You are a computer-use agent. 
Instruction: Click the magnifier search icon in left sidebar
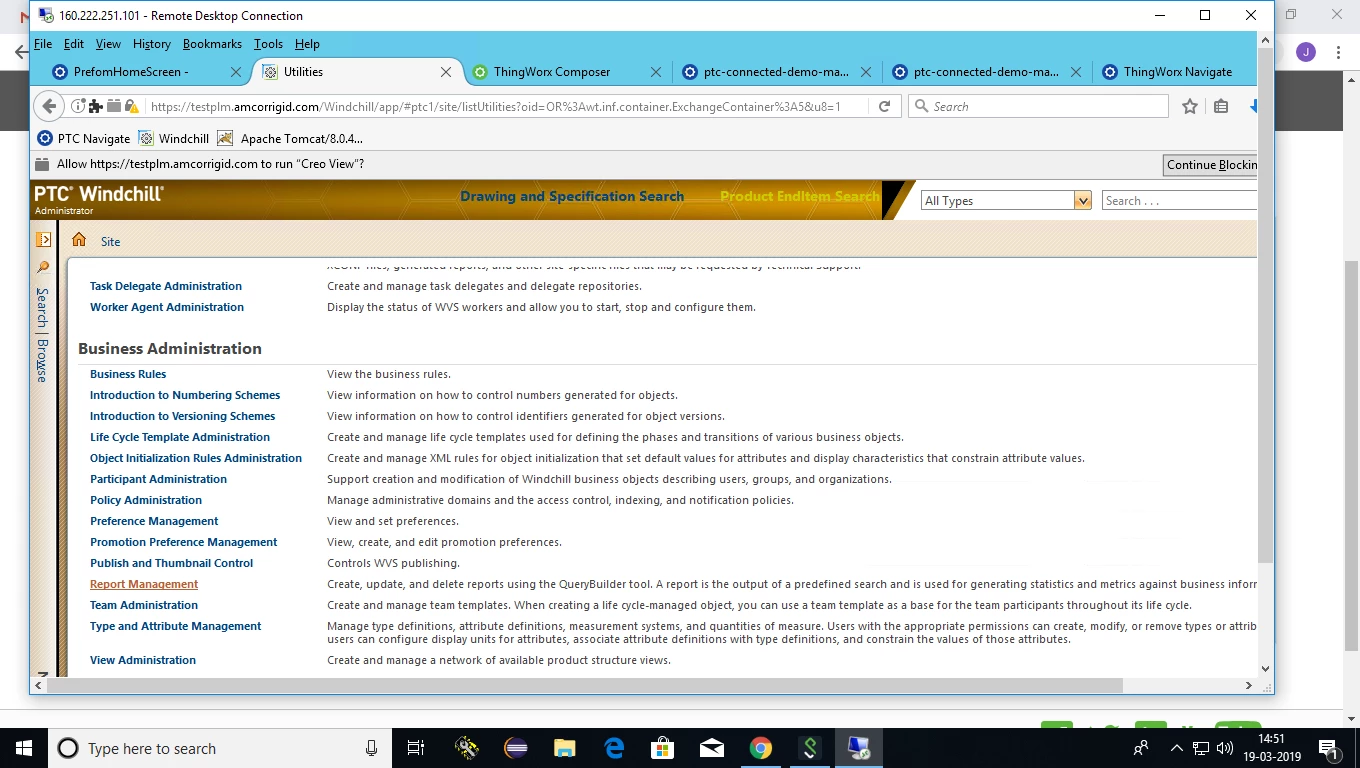click(43, 267)
